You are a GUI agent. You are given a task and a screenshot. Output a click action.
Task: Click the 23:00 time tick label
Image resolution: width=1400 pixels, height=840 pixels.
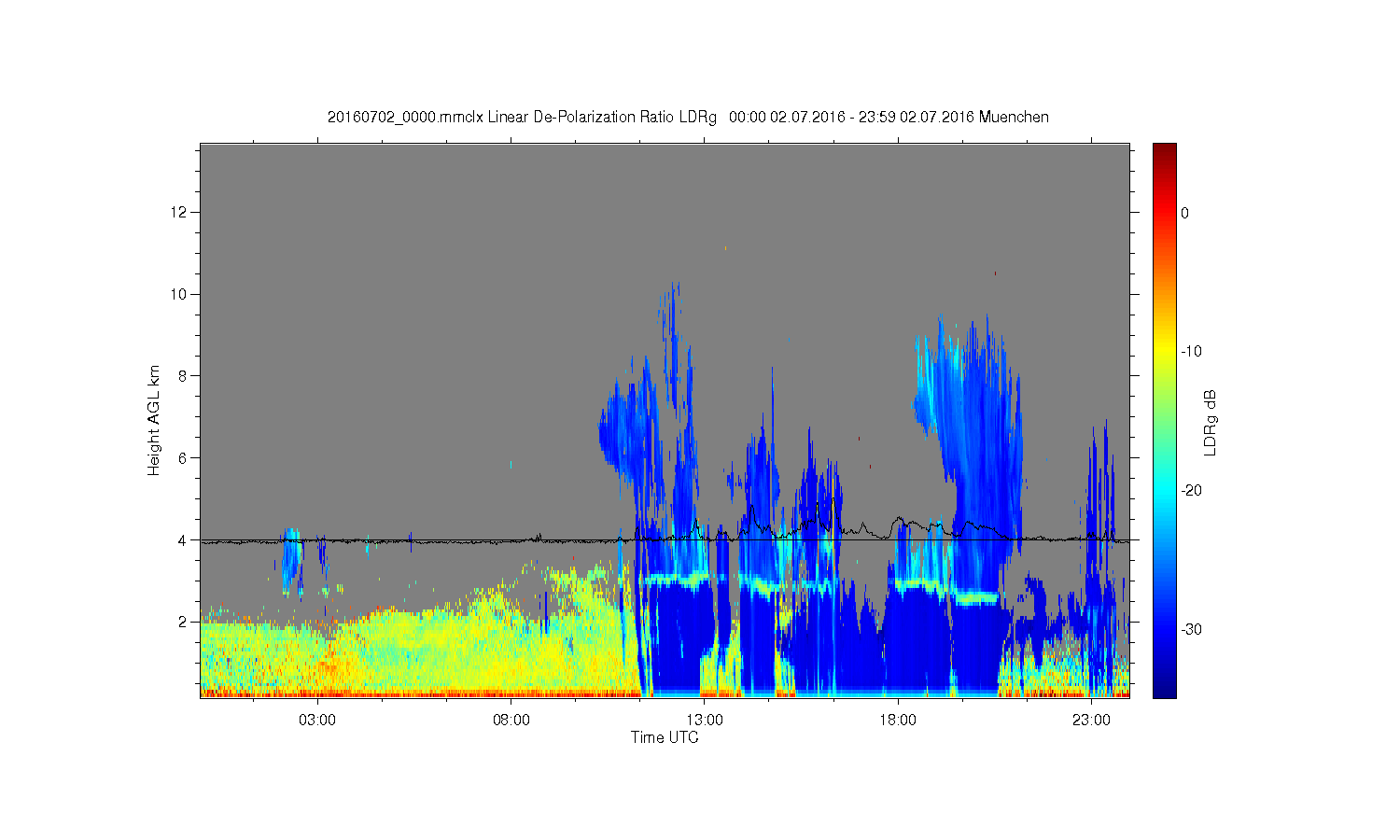(x=1091, y=721)
